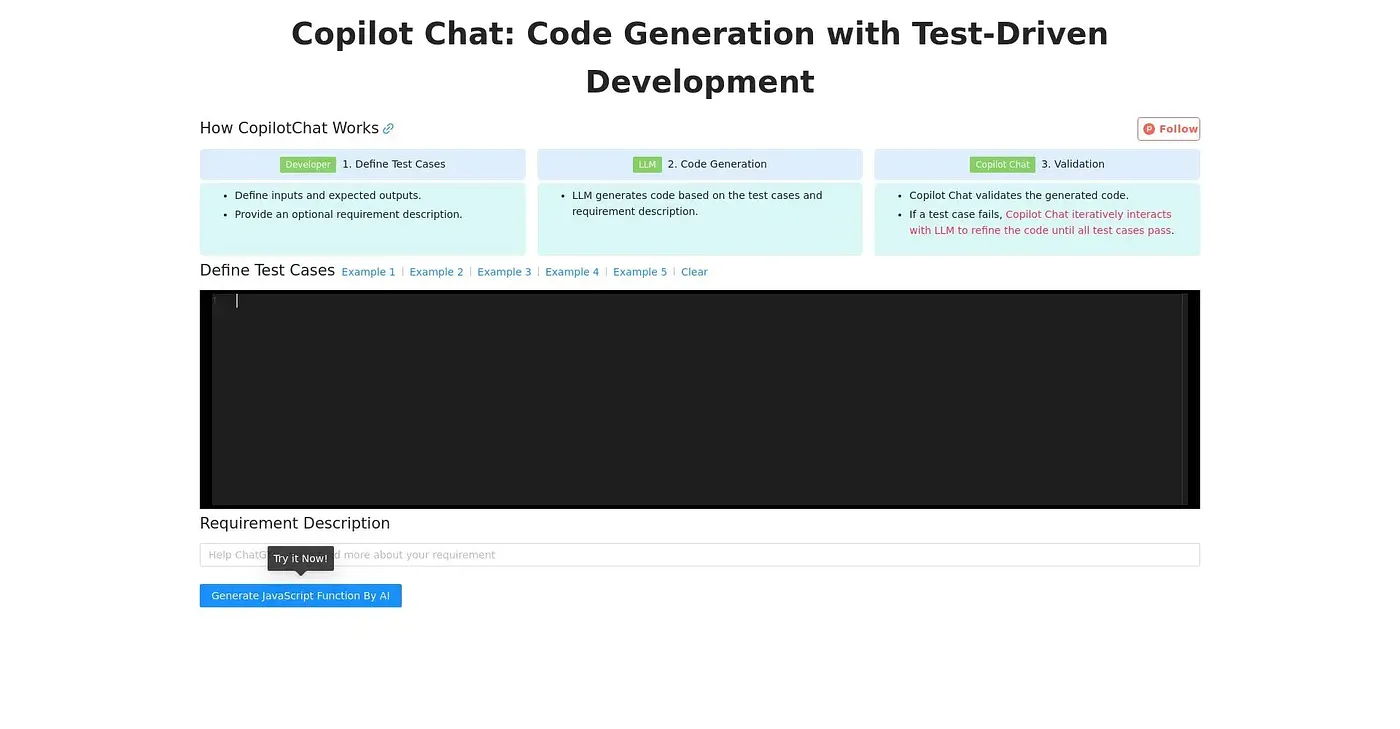
Task: Click the green Copilot Chat badge
Action: click(1002, 165)
